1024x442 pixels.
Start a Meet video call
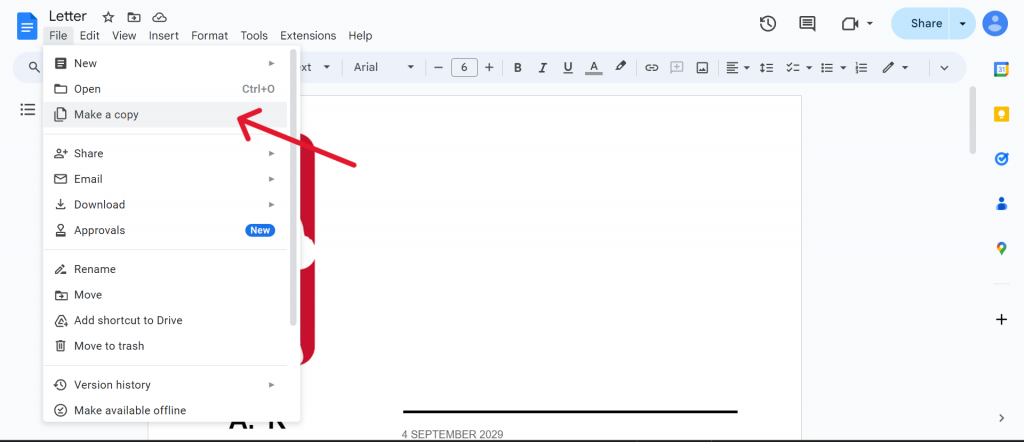point(850,24)
